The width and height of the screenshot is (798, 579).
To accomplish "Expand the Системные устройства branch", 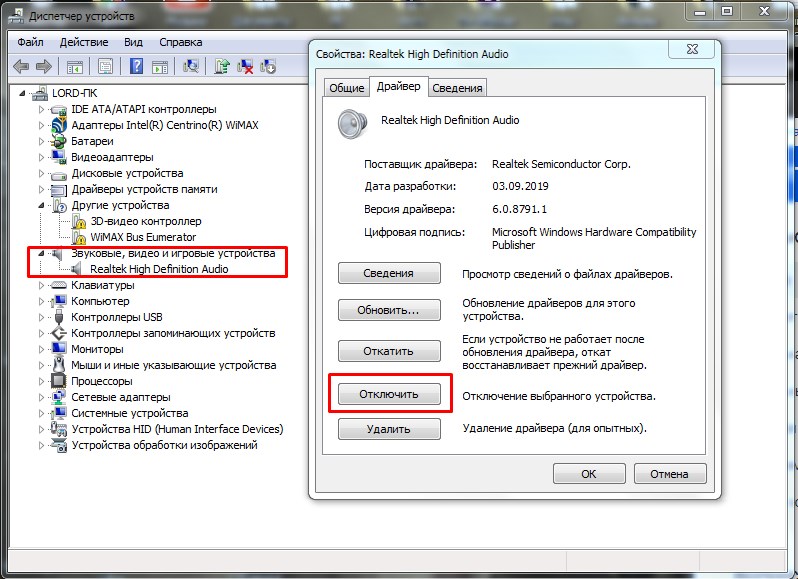I will (41, 413).
